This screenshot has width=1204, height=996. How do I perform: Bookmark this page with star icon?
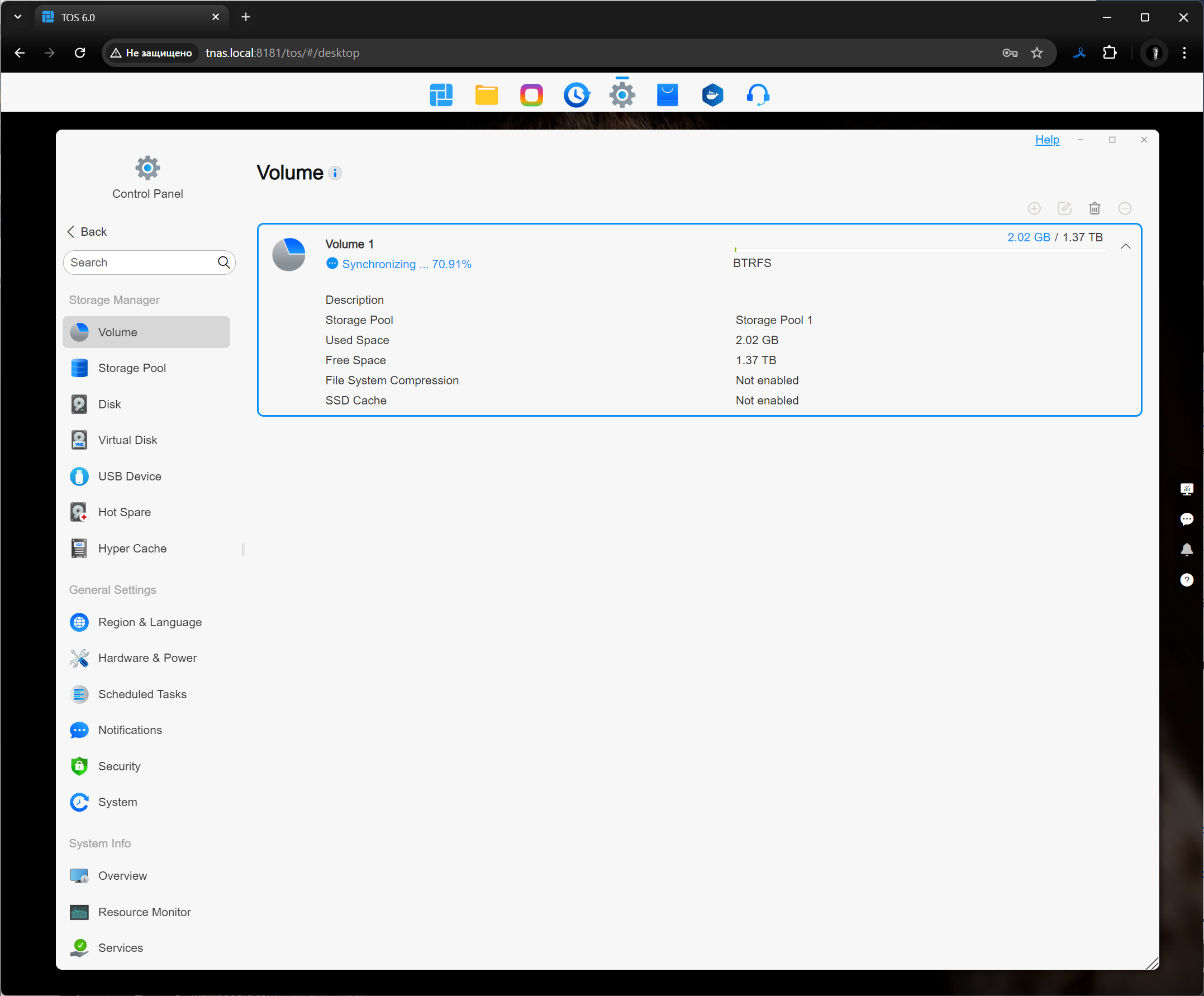pyautogui.click(x=1036, y=53)
